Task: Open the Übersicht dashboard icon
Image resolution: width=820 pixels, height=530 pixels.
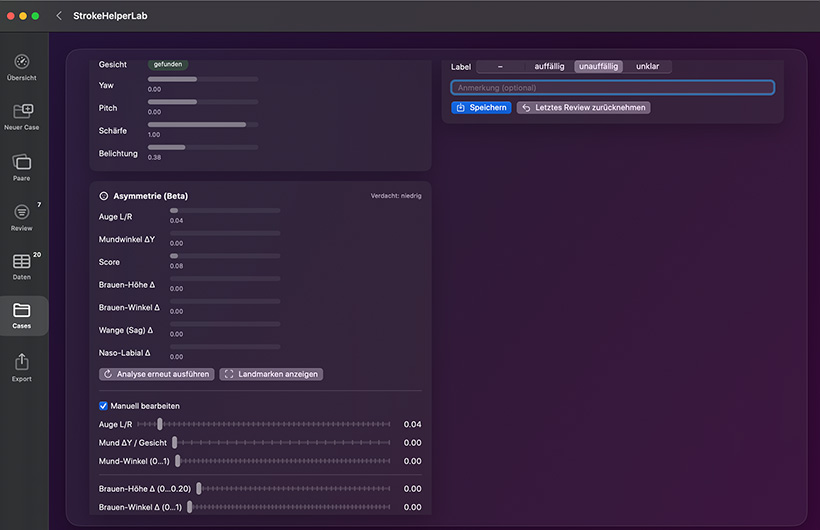Action: coord(22,62)
